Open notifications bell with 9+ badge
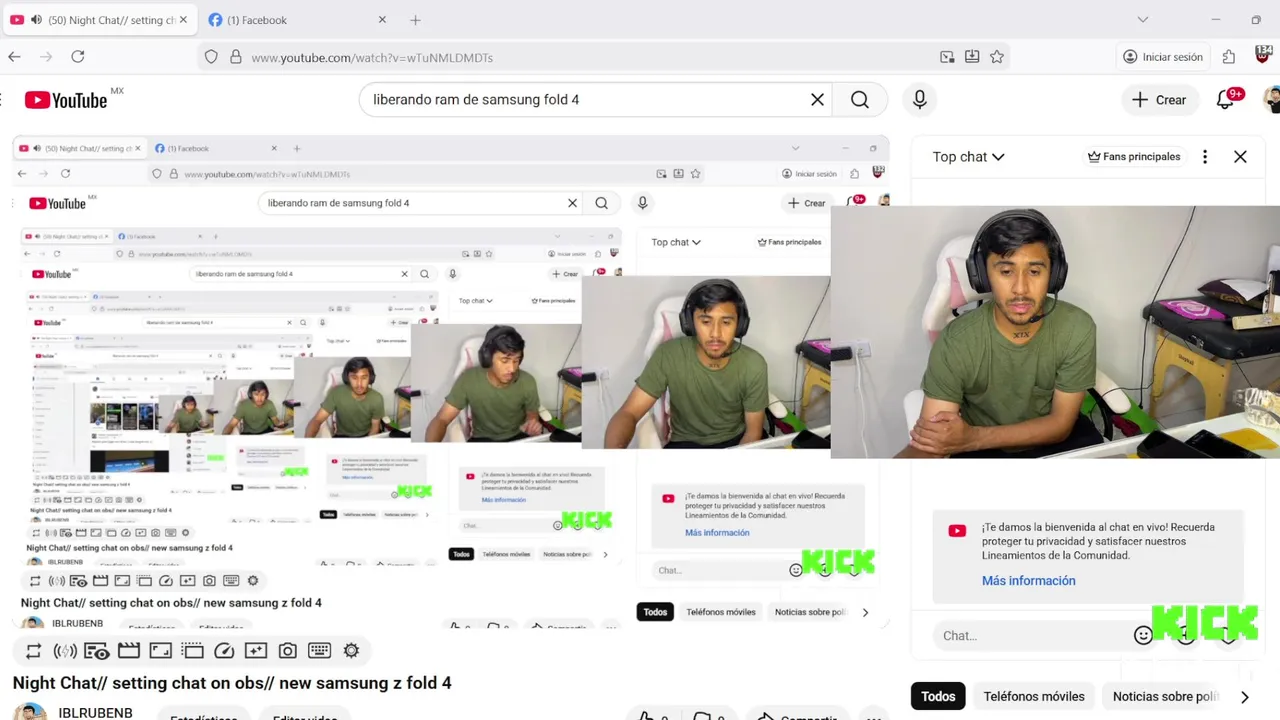The image size is (1280, 720). pos(1226,99)
